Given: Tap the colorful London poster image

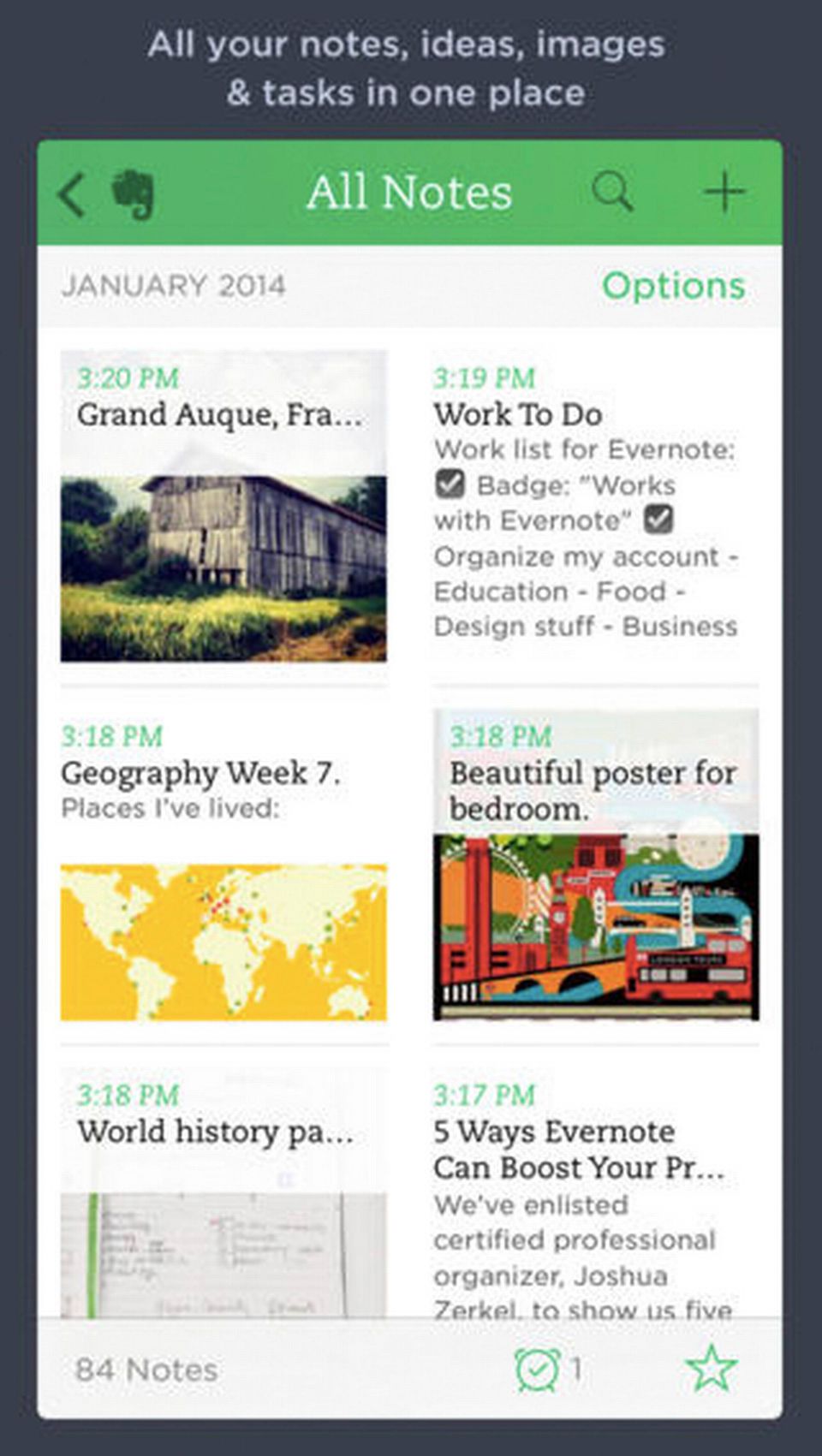Looking at the screenshot, I should click(596, 927).
